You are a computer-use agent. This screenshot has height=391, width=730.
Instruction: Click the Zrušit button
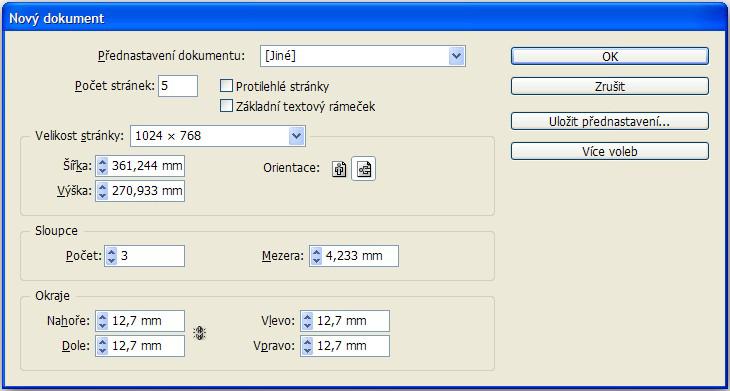click(x=610, y=86)
